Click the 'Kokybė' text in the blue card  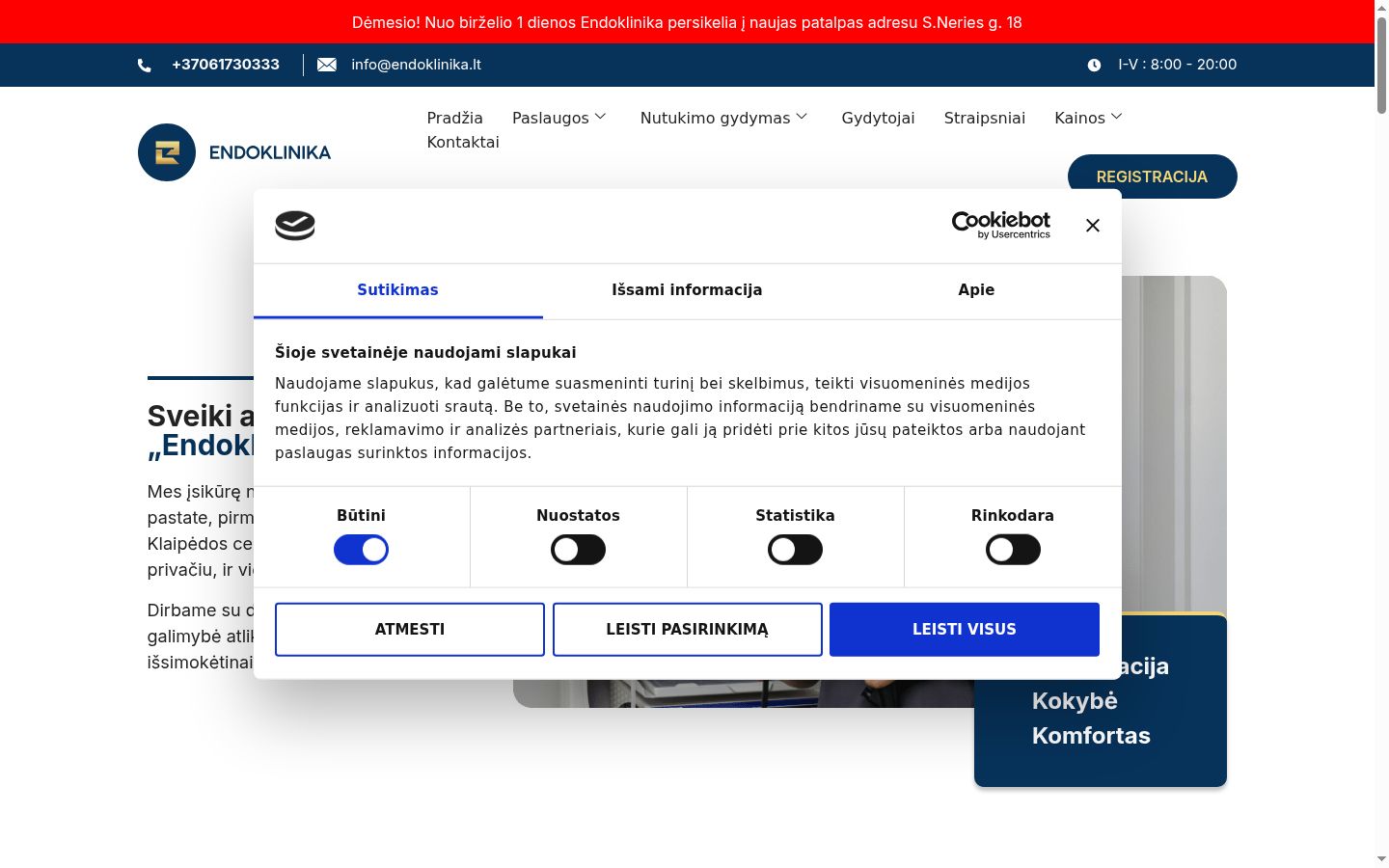pyautogui.click(x=1075, y=701)
